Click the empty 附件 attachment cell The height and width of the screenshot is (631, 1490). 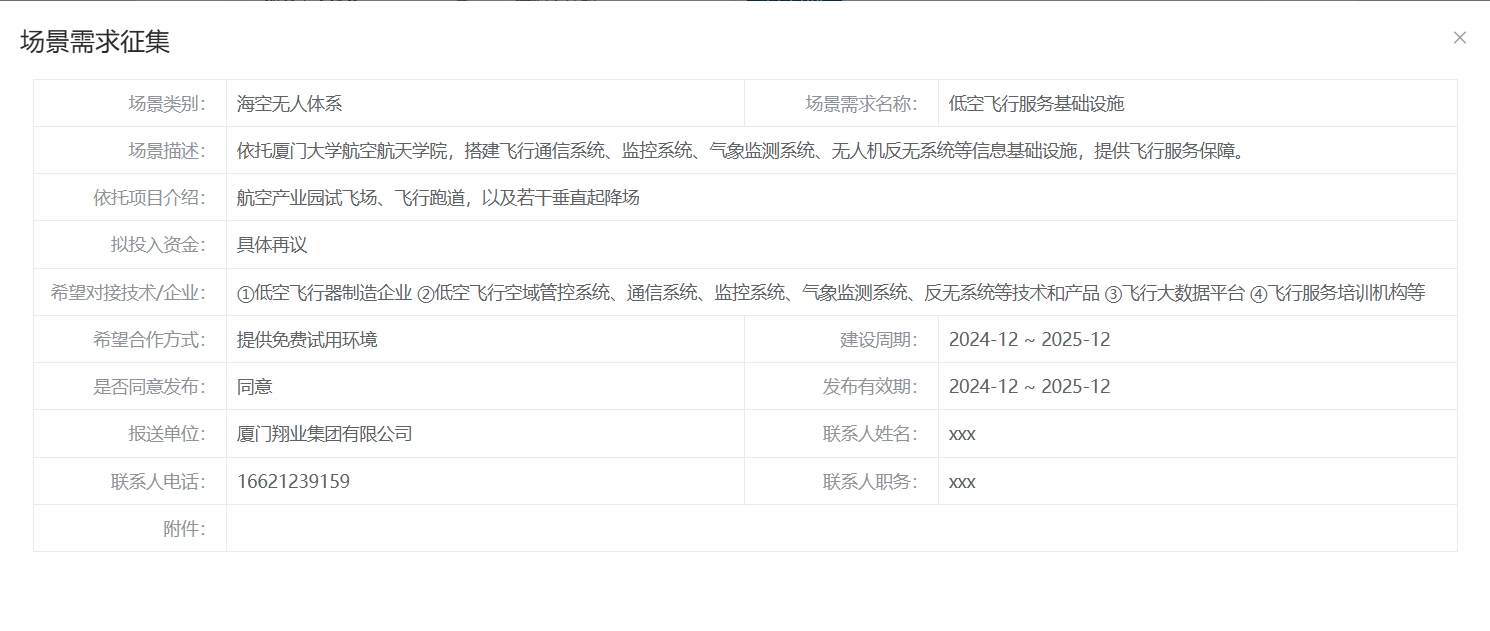point(840,528)
